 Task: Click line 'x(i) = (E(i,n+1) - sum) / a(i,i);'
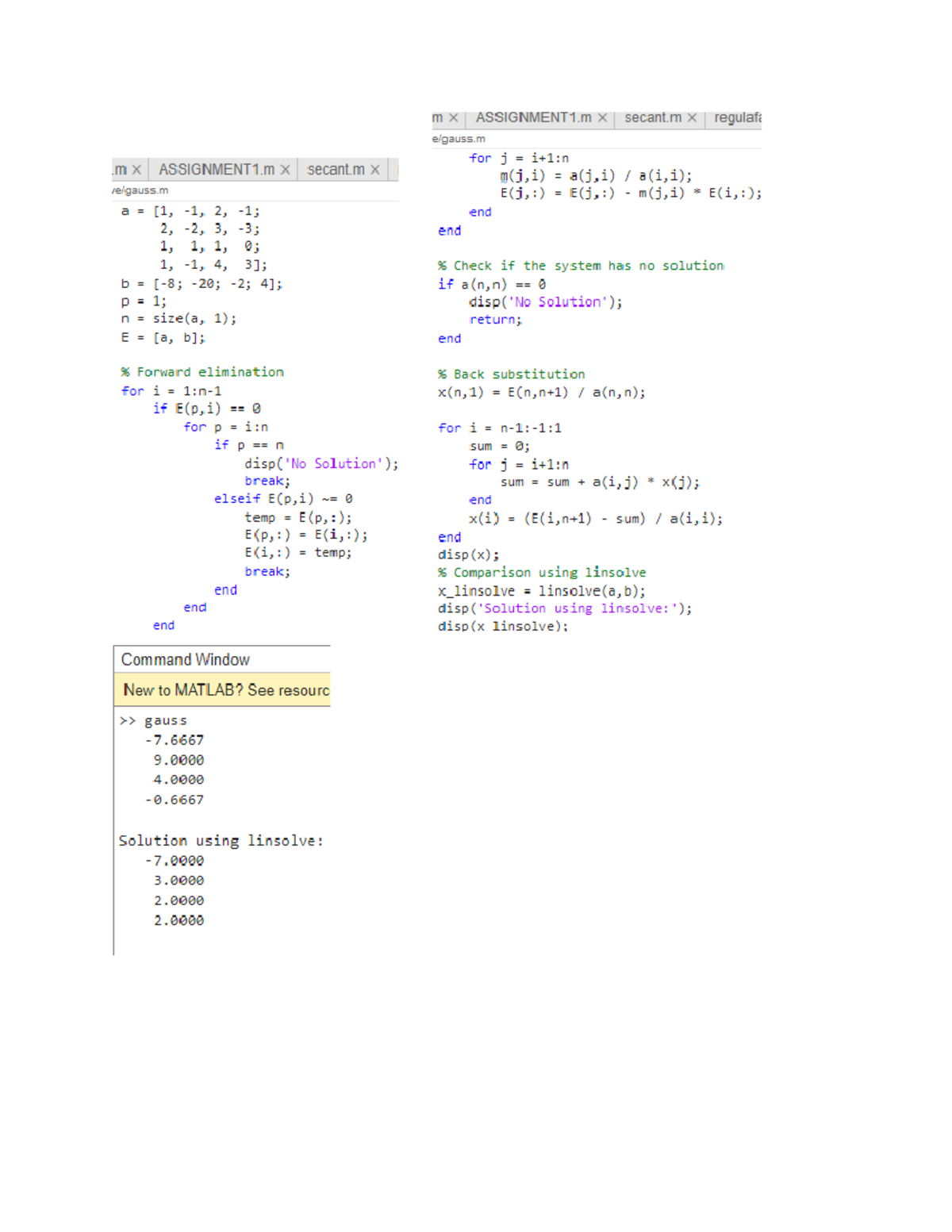pos(596,519)
